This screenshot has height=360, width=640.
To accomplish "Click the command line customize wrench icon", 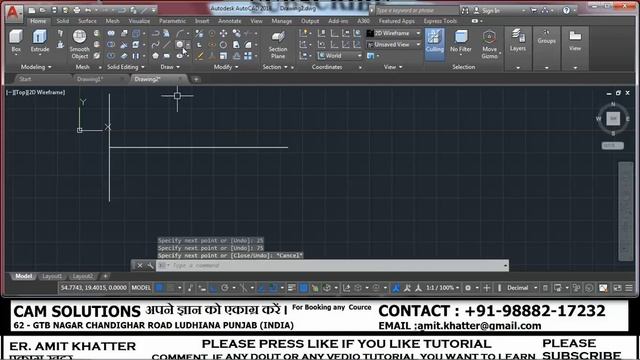I will coord(150,266).
